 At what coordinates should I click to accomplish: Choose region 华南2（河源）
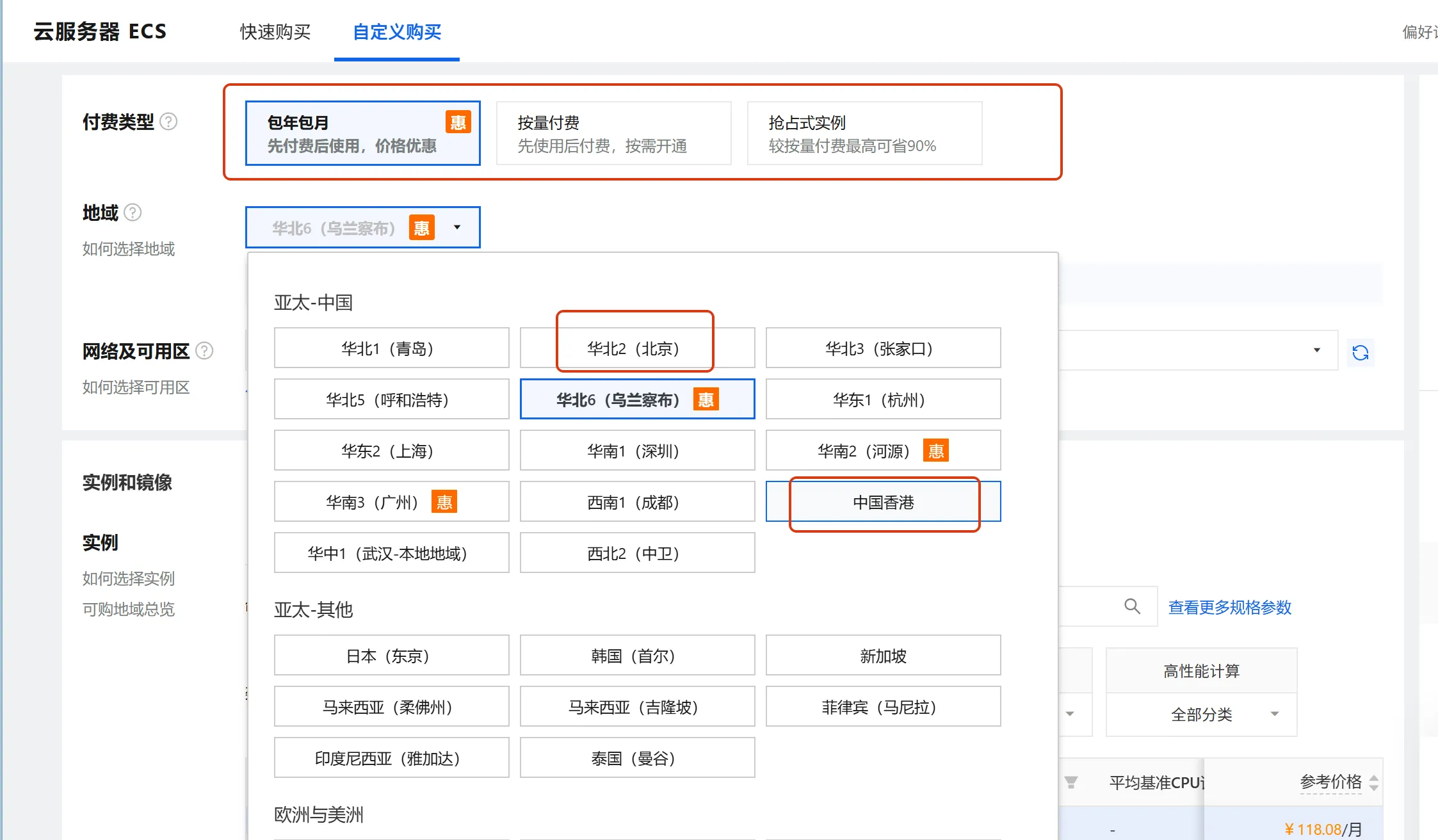tap(884, 451)
